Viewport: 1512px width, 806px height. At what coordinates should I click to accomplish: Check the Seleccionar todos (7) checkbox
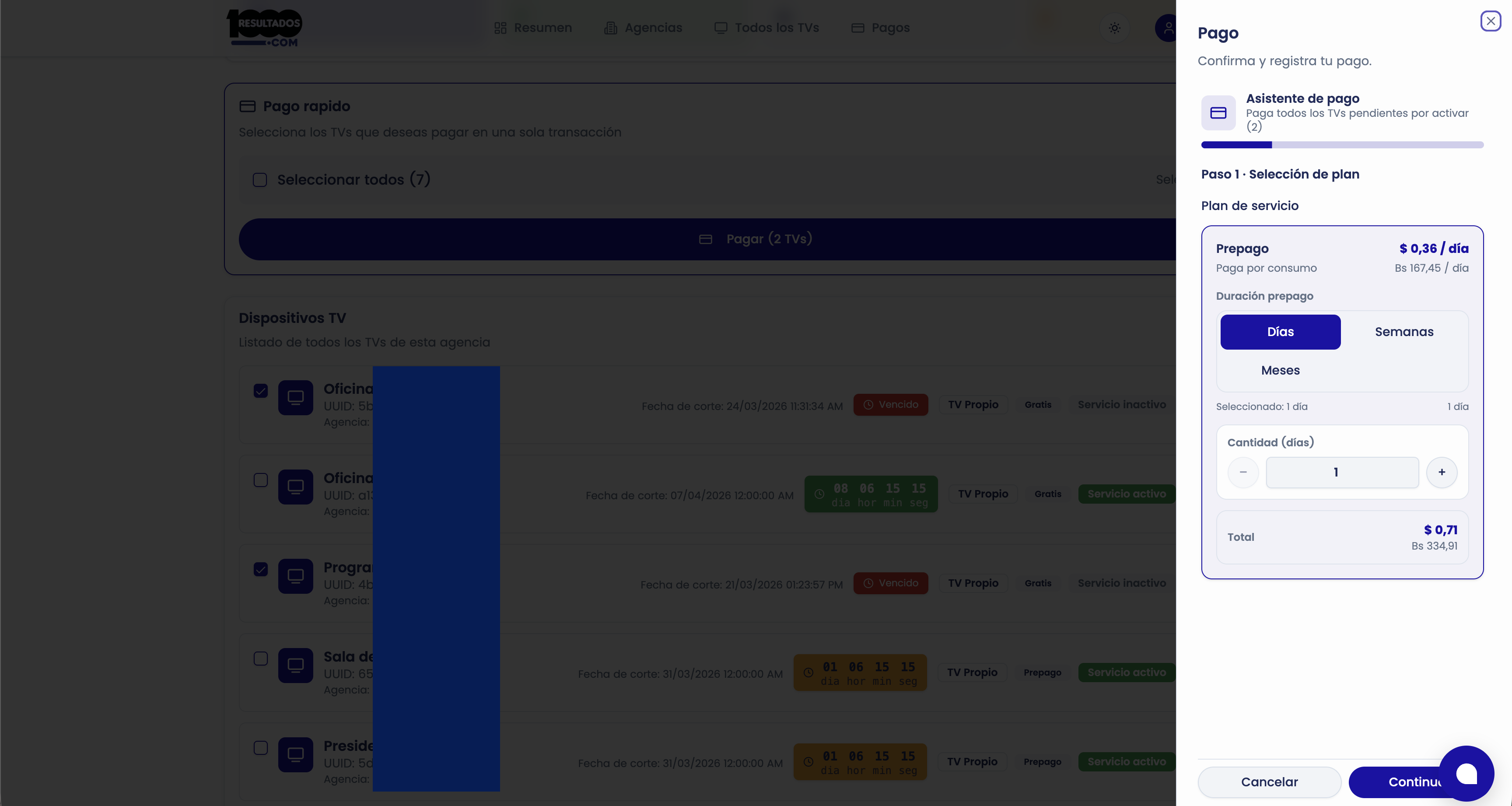[x=260, y=180]
